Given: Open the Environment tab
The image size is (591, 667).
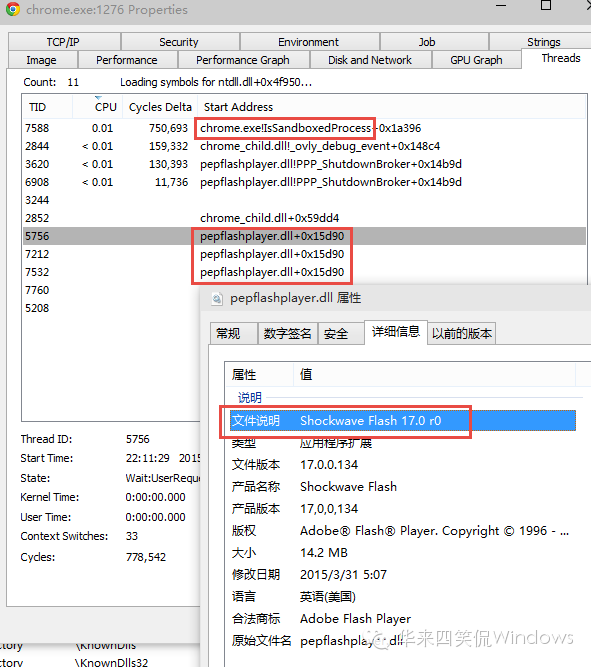Looking at the screenshot, I should 308,42.
